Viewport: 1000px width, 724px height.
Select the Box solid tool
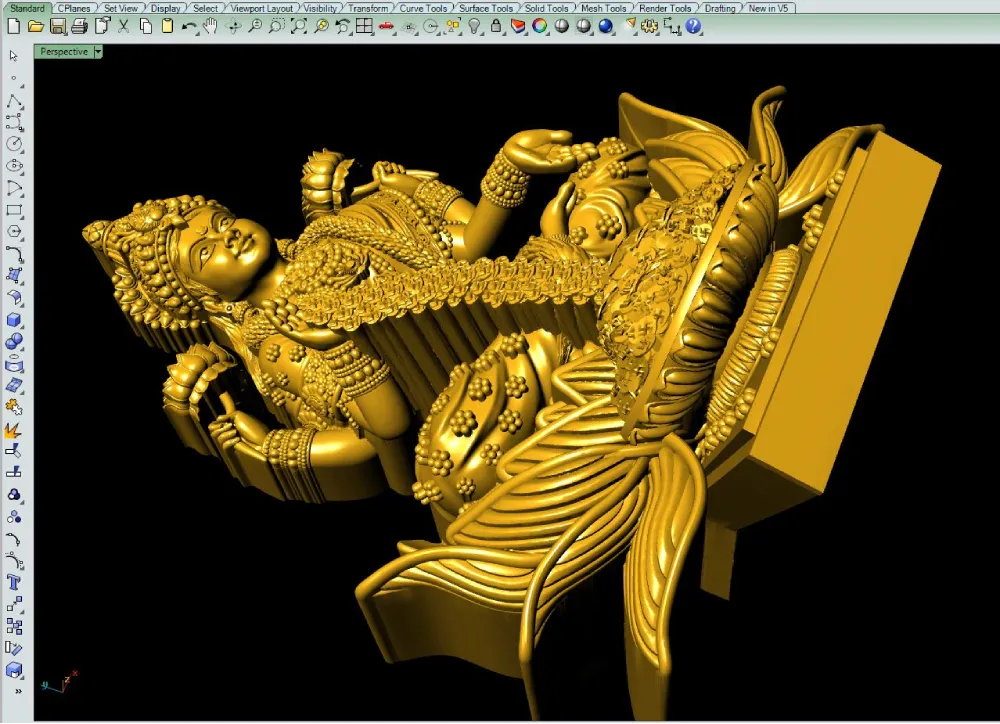[x=14, y=320]
